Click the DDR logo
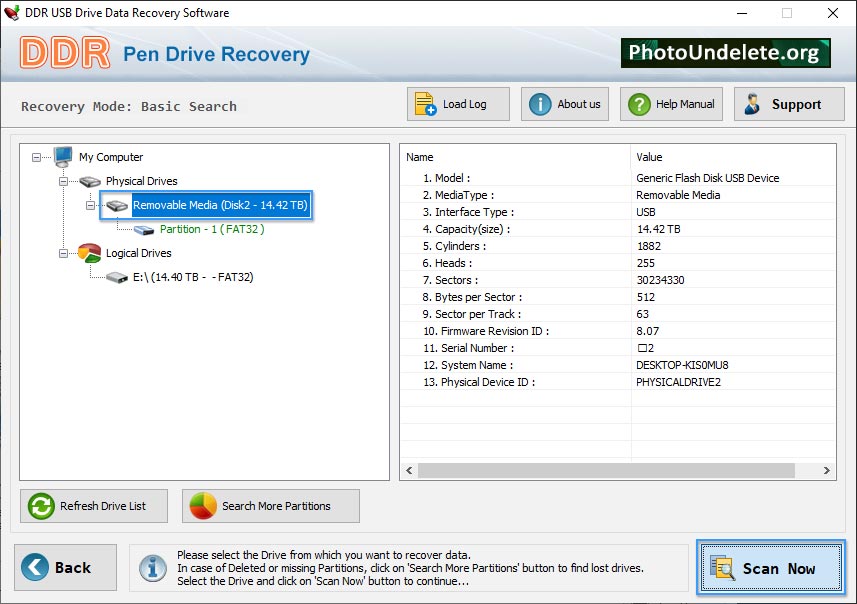Screen dimensions: 857x604 tap(65, 53)
